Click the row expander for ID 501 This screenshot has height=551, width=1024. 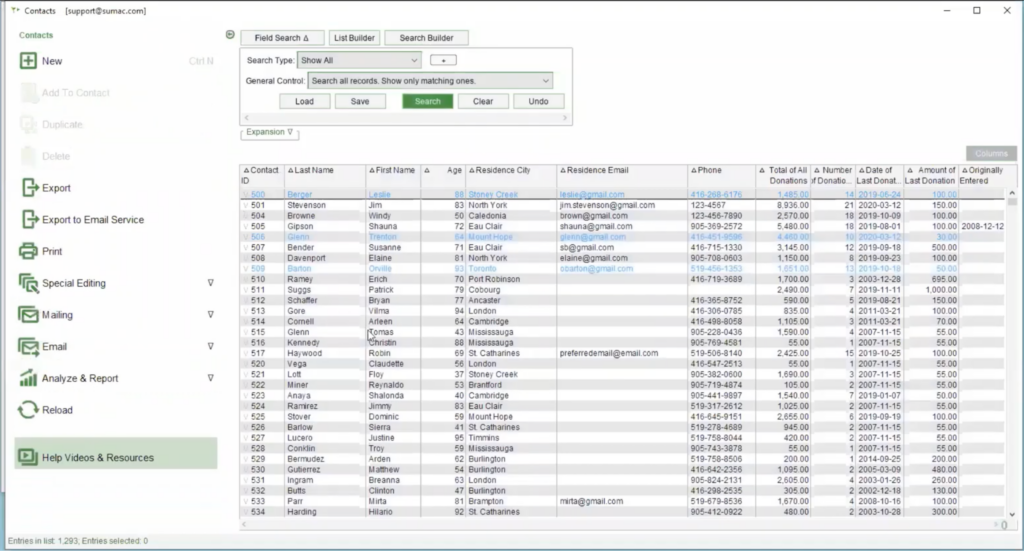246,205
